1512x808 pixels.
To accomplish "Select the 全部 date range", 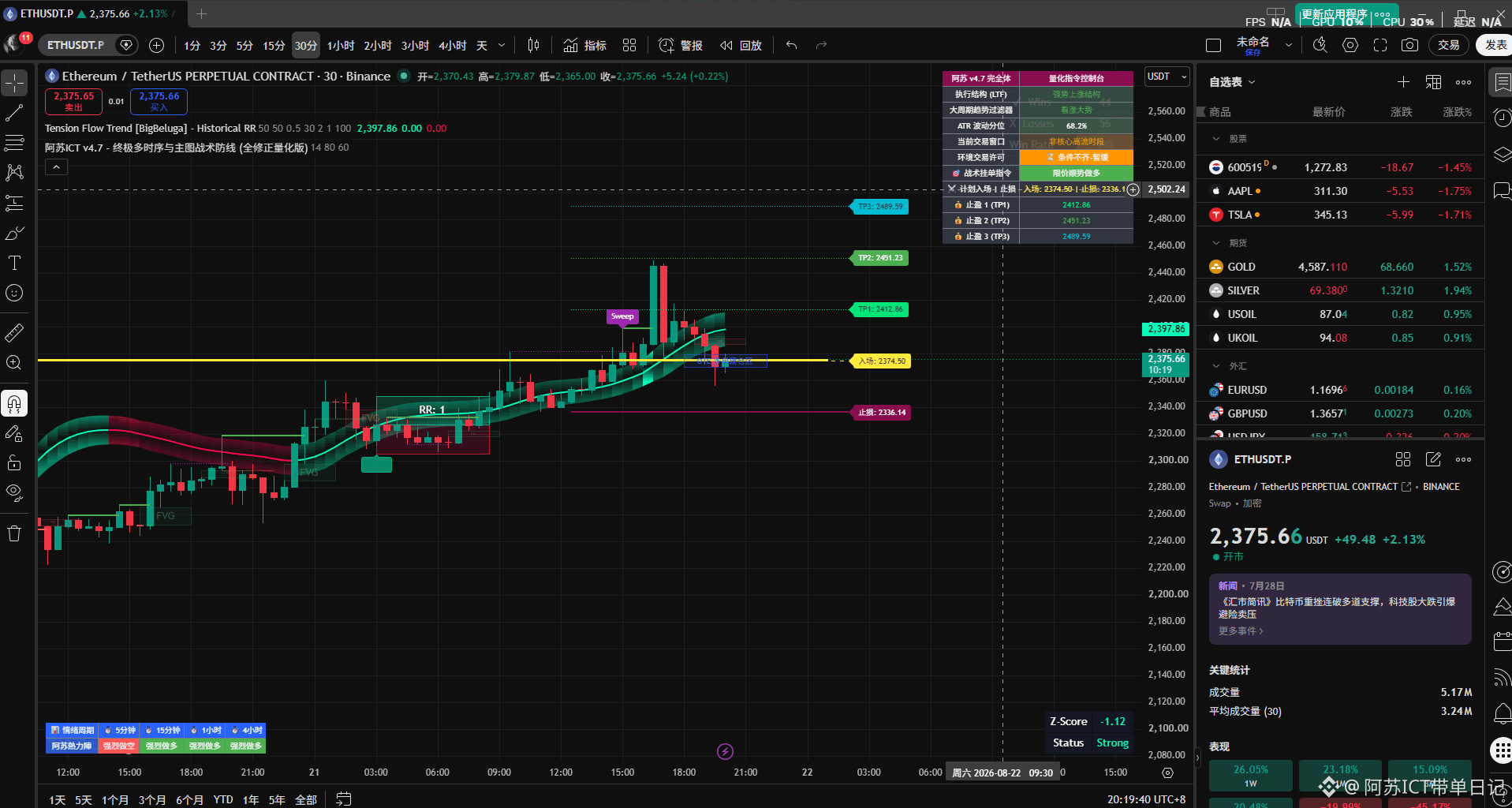I will [x=306, y=800].
